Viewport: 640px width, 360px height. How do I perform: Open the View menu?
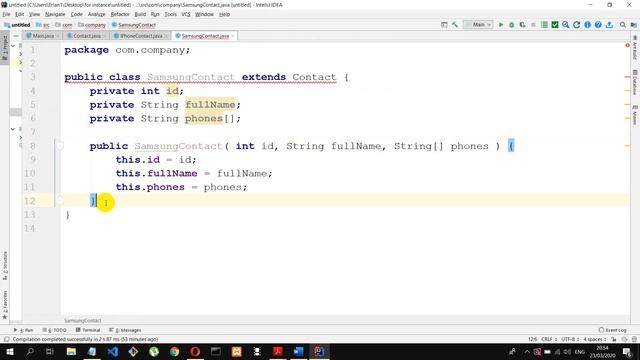click(34, 14)
